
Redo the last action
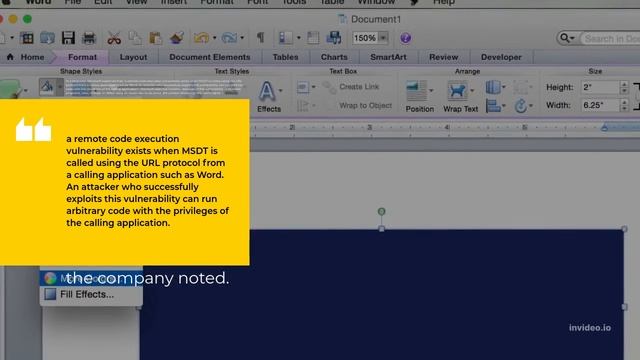point(229,38)
